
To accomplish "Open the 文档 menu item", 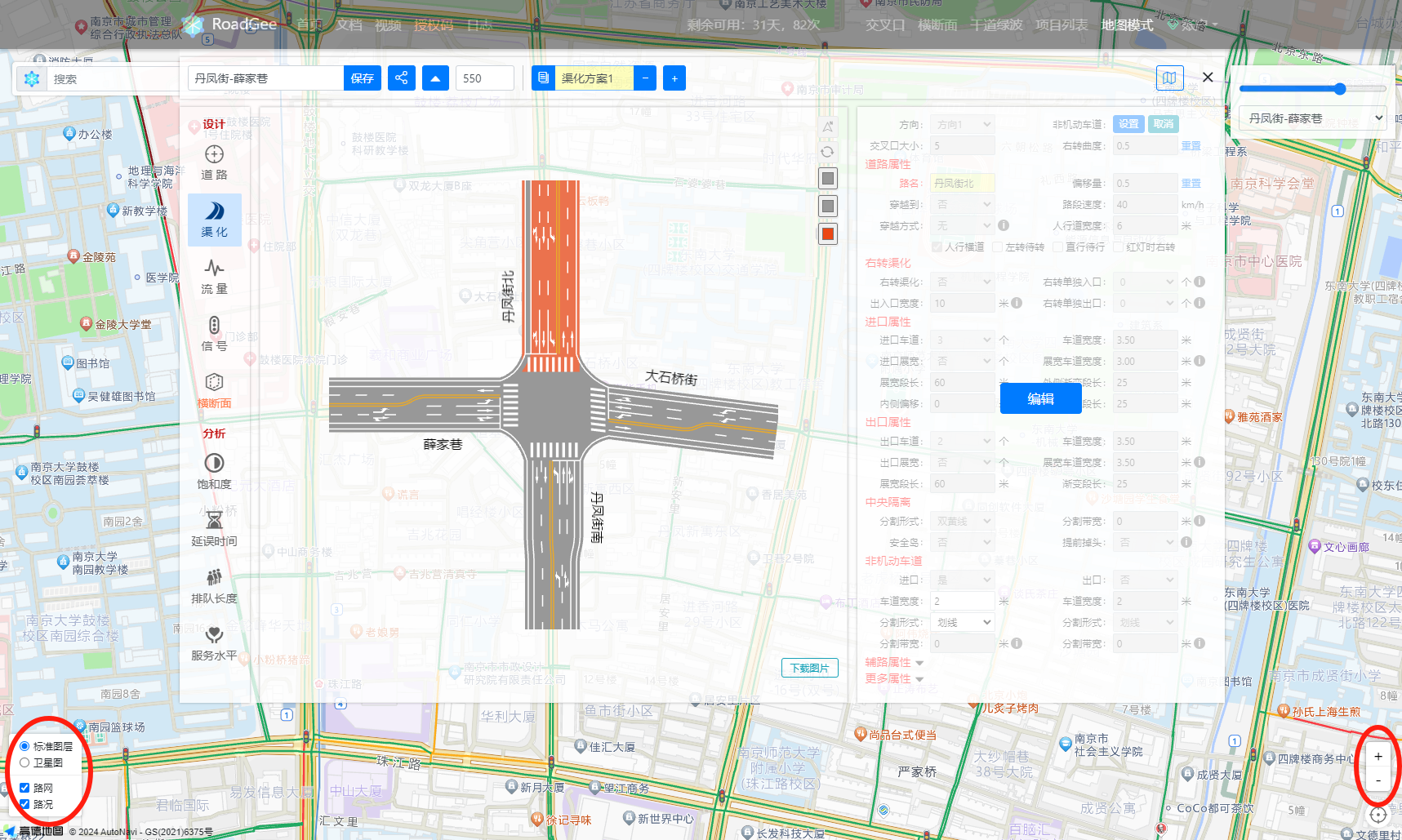I will [x=349, y=24].
